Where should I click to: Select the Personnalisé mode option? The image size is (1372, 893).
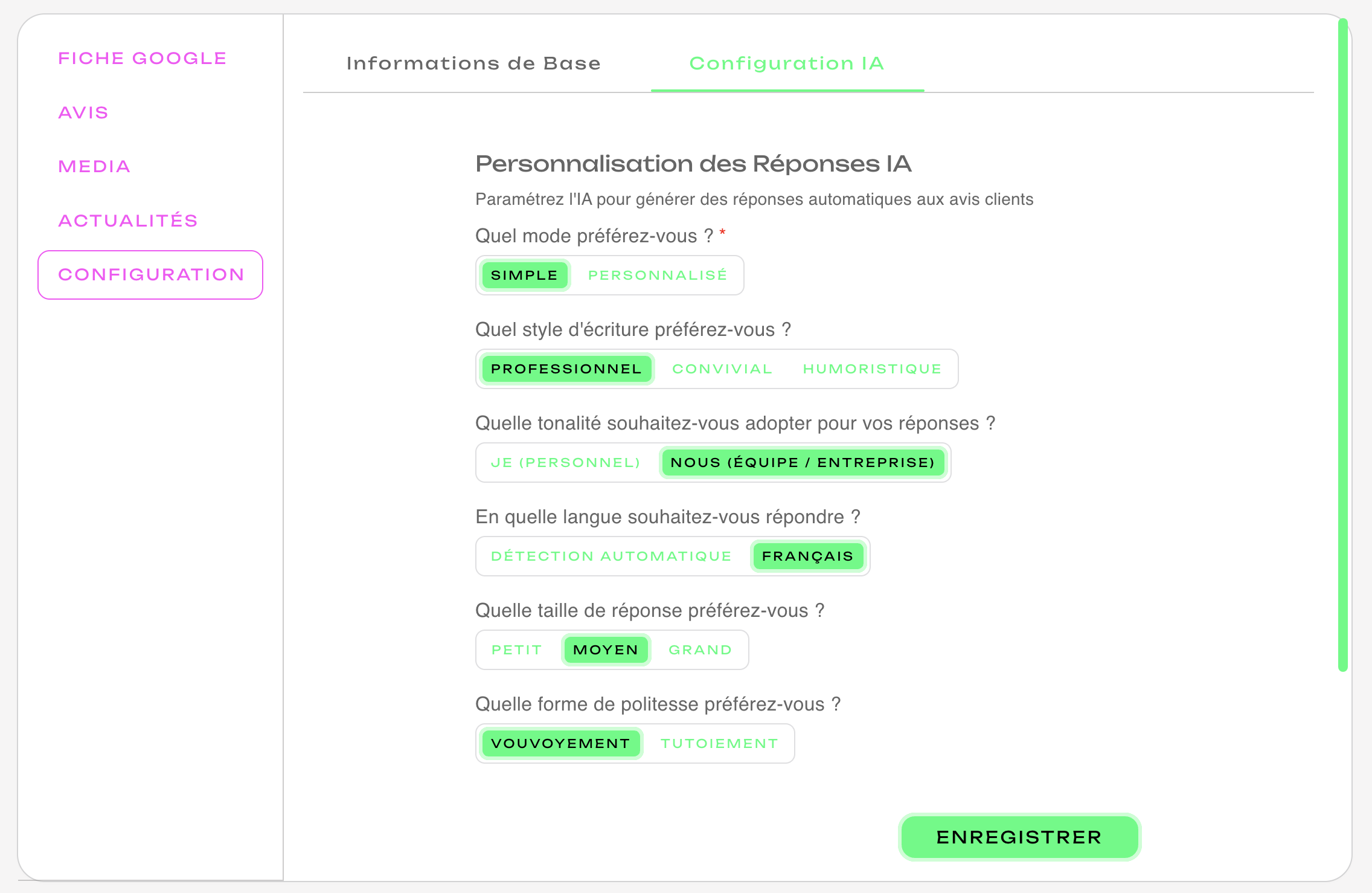tap(658, 275)
